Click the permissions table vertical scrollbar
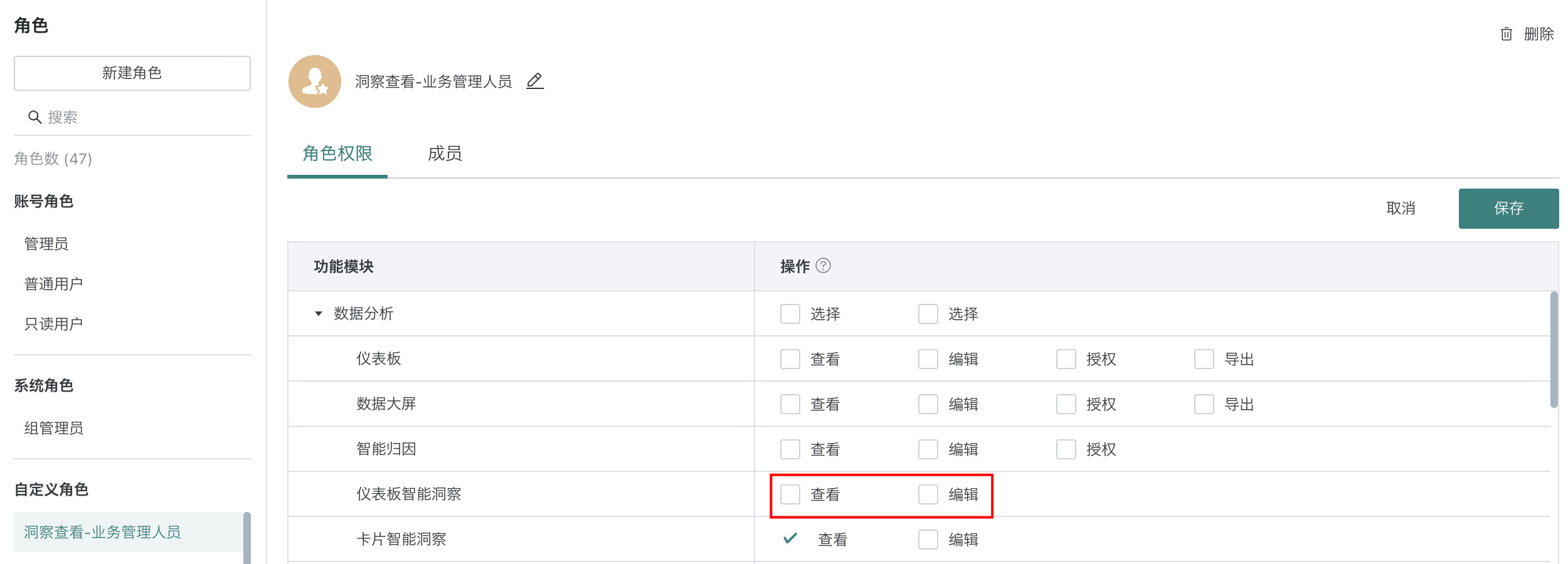 pos(1554,349)
